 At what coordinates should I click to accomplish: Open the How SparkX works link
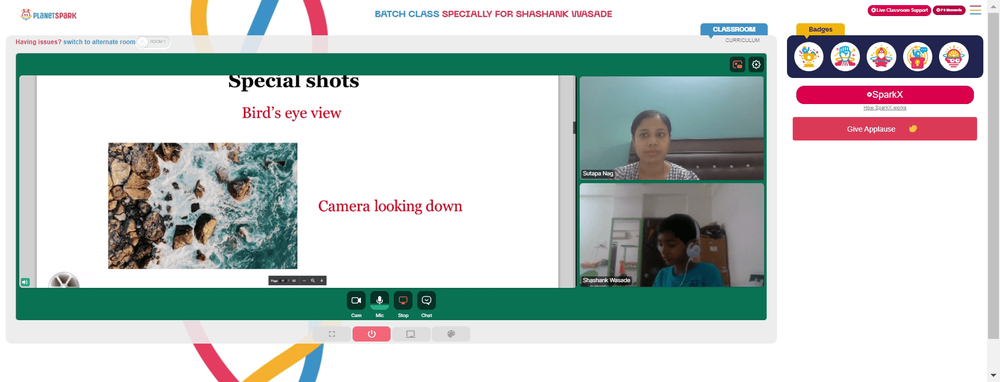(885, 108)
